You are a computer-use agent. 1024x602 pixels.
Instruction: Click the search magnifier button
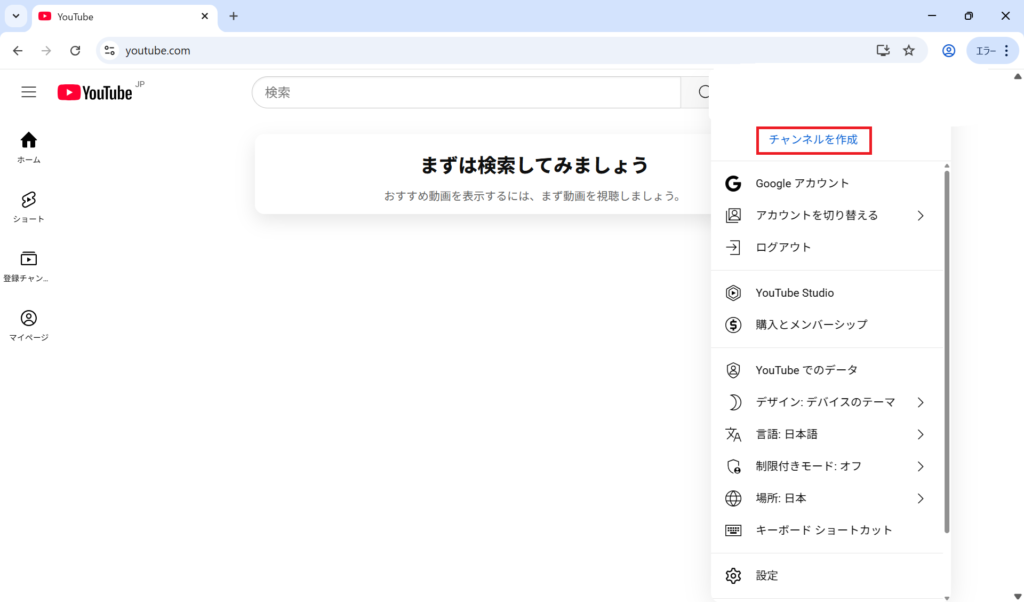[701, 93]
